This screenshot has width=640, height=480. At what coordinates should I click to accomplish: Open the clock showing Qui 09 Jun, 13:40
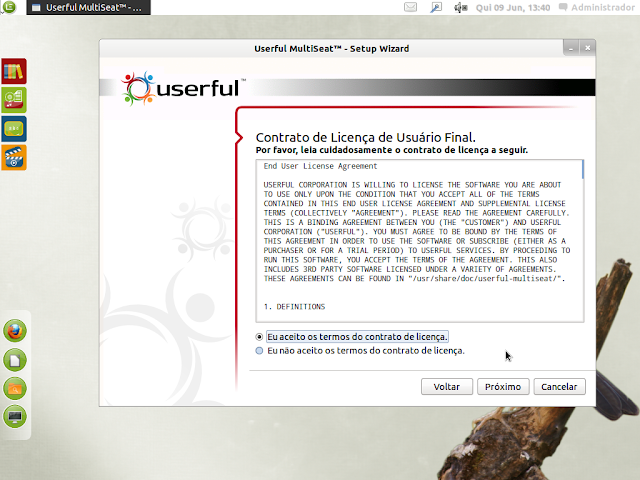[x=513, y=7]
